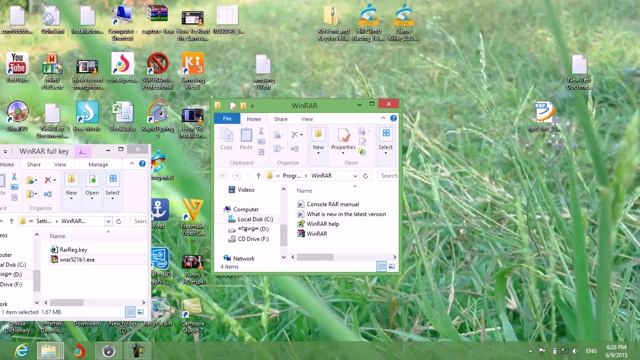Click Delete X icon in WinRAR window ribbon
The height and width of the screenshot is (360, 640).
[x=294, y=134]
